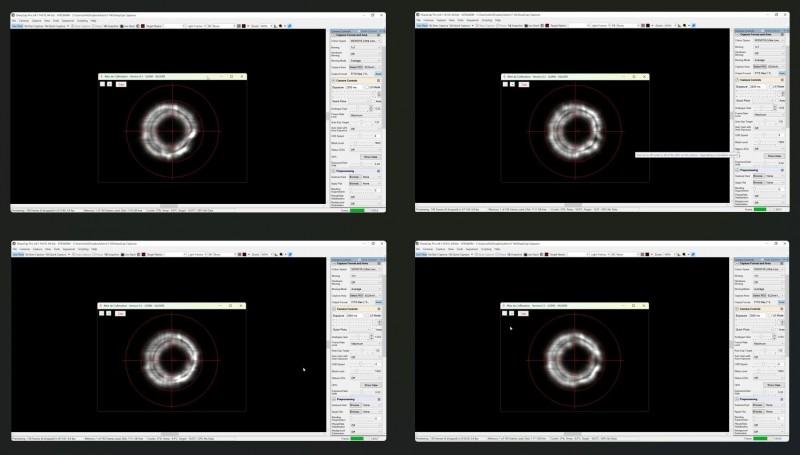The image size is (800, 455).
Task: Click the red-text button in top-right collimation window
Action: (x=524, y=84)
